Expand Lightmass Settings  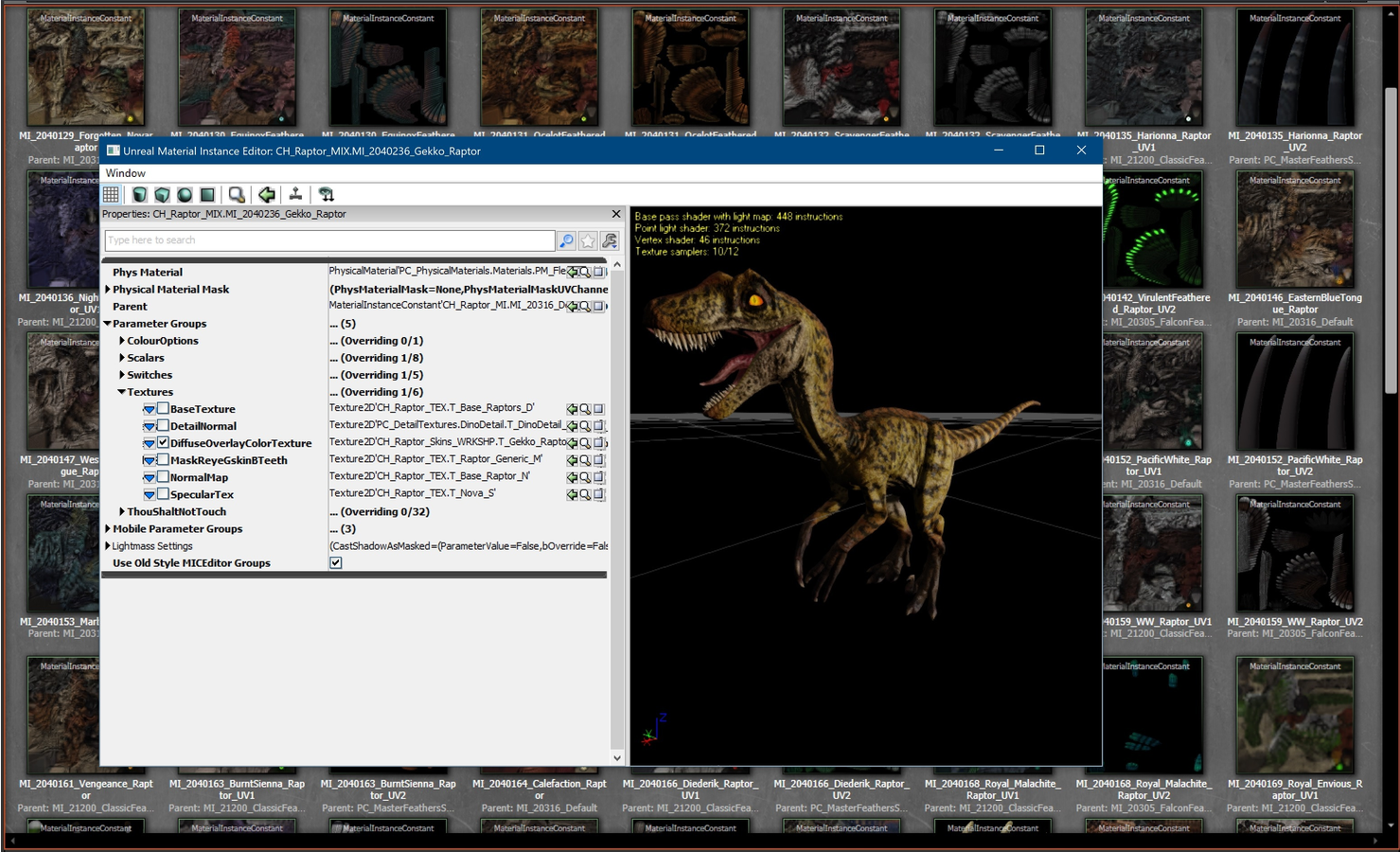point(108,546)
